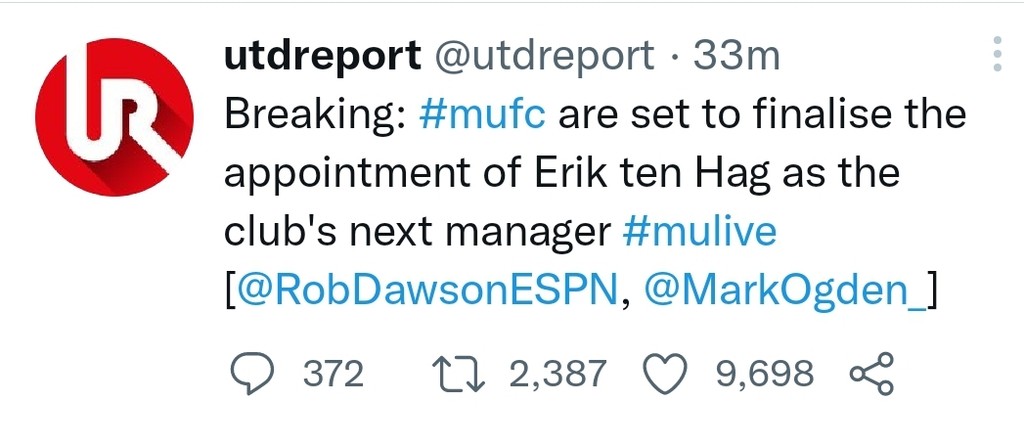
Task: View the 2,387 retweets count
Action: 557,375
